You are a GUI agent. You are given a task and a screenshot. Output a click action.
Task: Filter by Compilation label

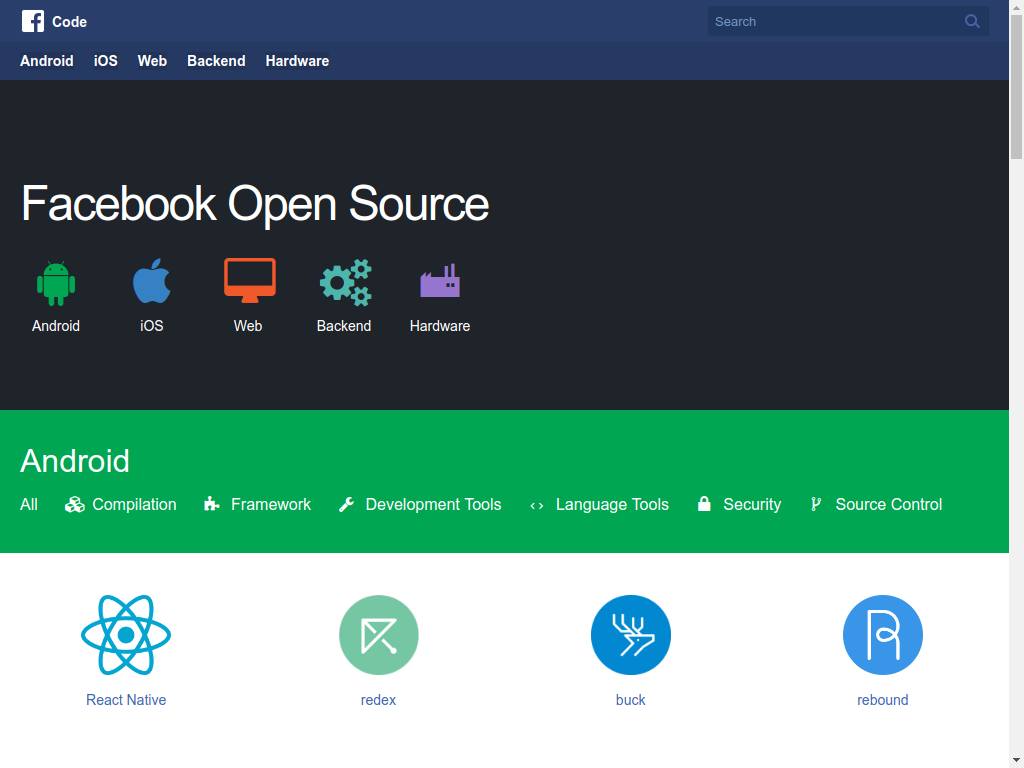coord(135,504)
